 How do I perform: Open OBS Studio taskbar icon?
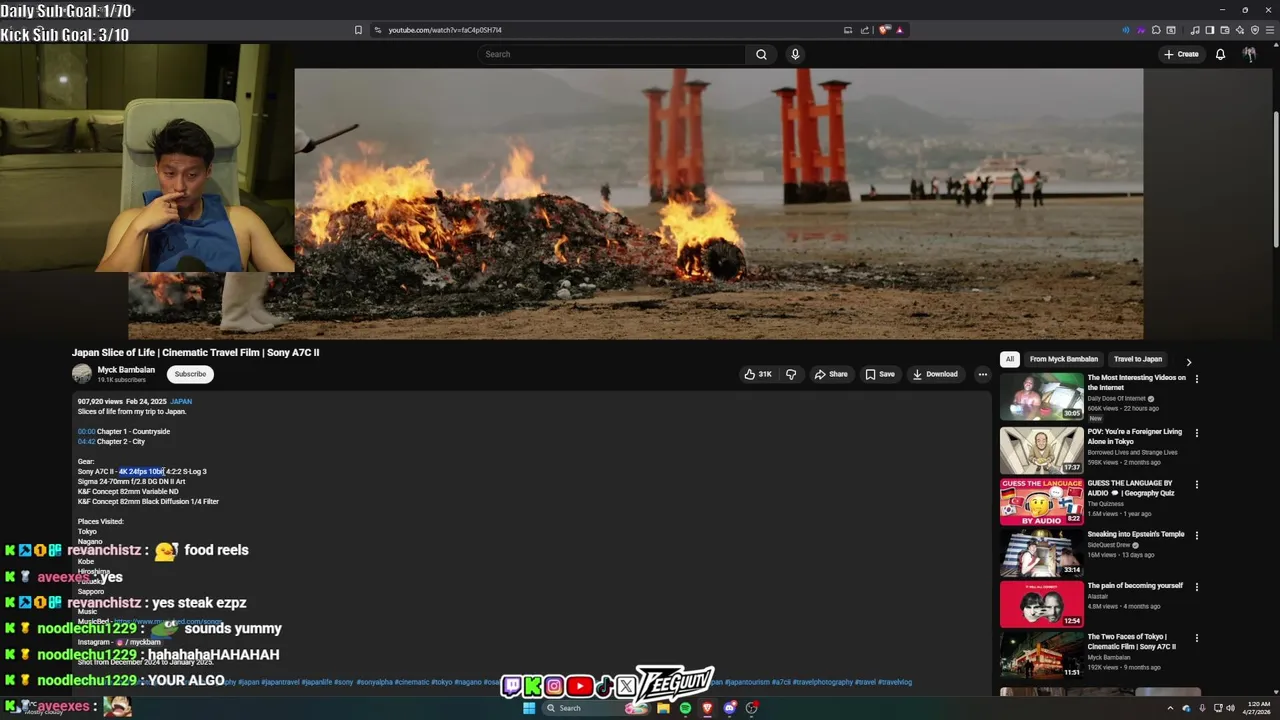tap(752, 708)
